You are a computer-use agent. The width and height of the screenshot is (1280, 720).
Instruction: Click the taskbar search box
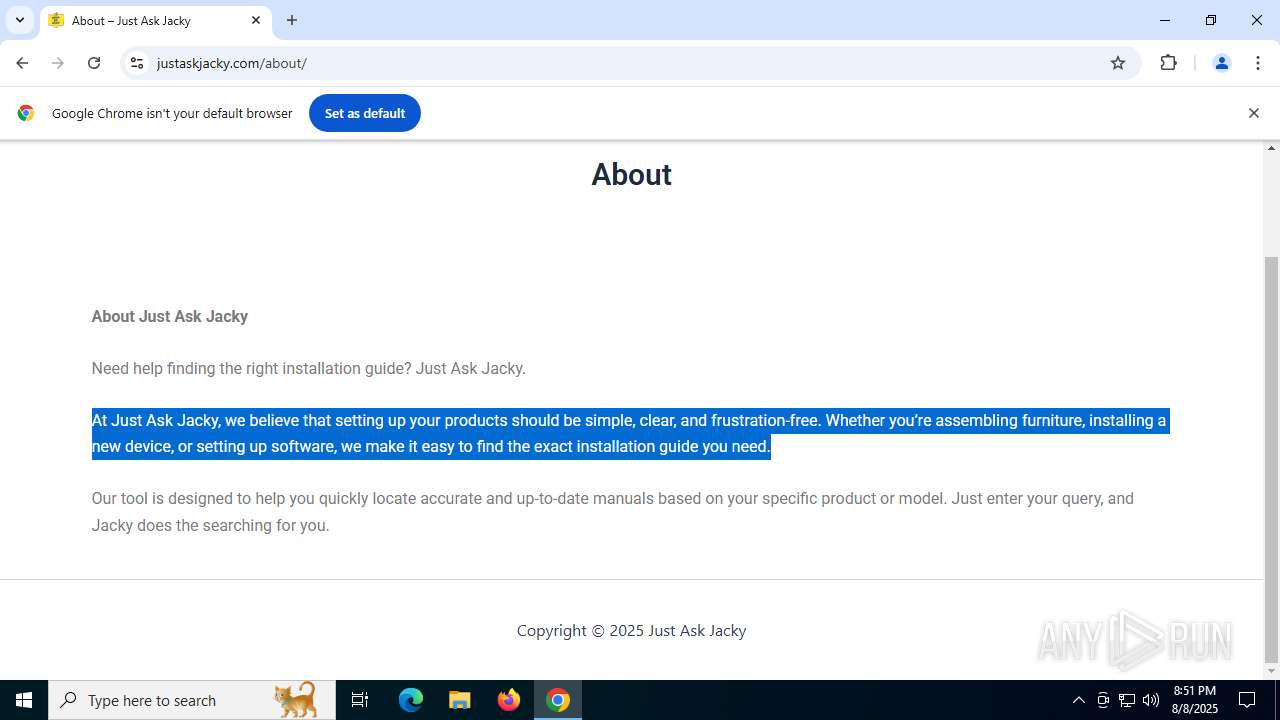pyautogui.click(x=192, y=700)
